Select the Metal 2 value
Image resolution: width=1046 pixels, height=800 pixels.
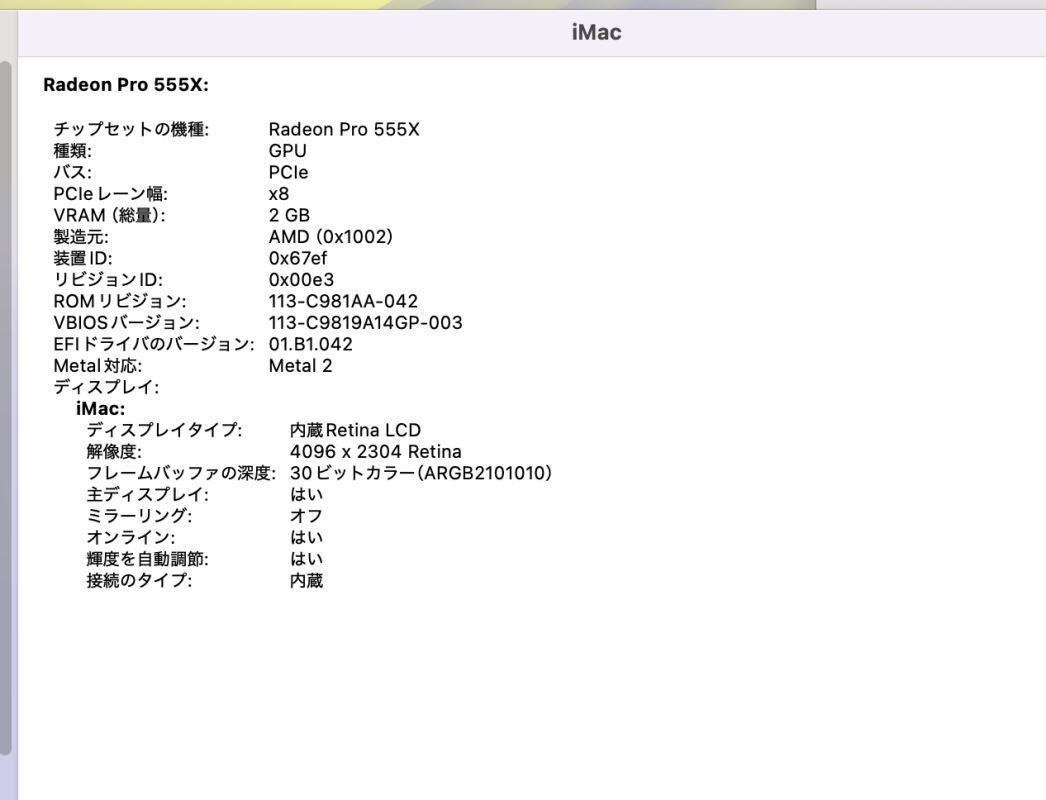300,366
